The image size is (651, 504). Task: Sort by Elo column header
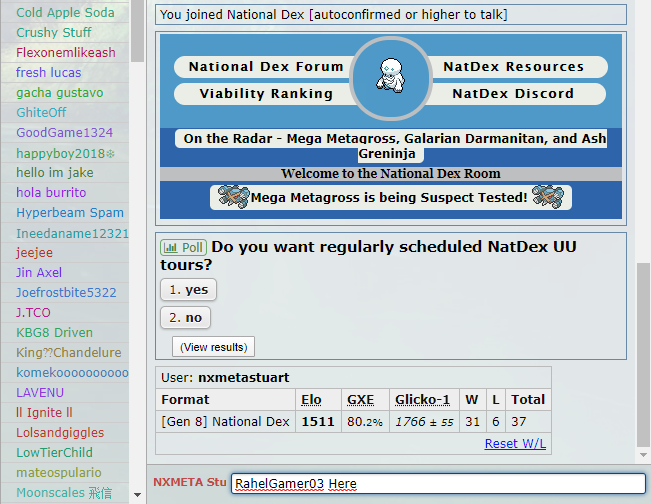coord(311,400)
